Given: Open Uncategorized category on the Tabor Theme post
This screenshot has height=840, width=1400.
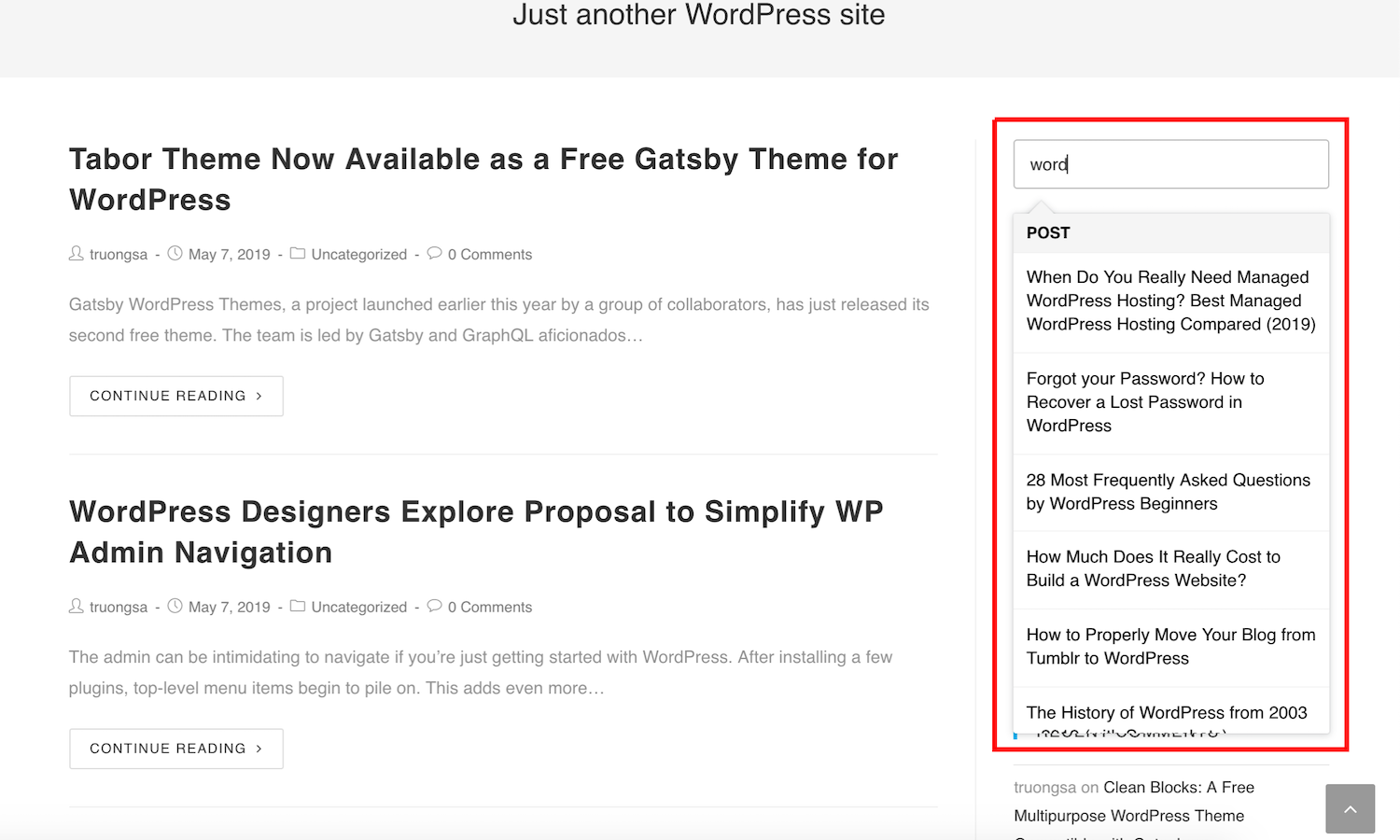Looking at the screenshot, I should tap(359, 254).
